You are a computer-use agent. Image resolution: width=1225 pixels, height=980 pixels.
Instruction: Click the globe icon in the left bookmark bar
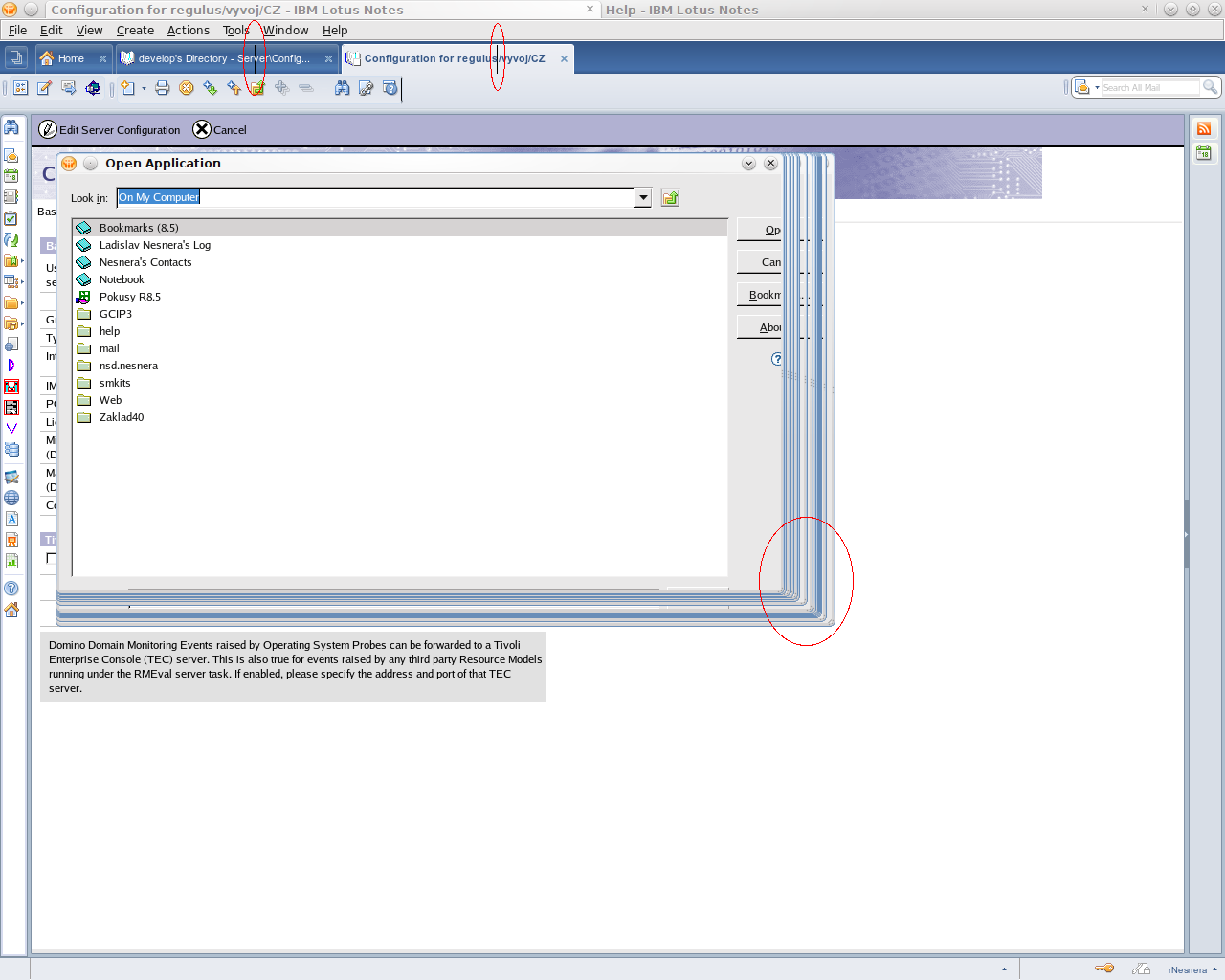[11, 498]
